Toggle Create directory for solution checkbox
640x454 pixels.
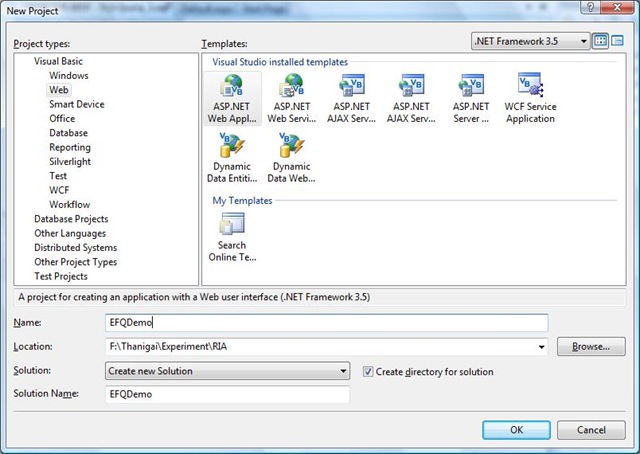[368, 372]
